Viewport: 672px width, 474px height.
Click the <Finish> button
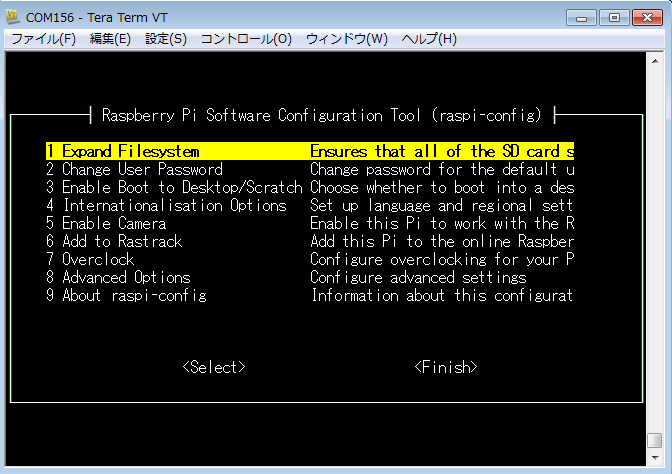pyautogui.click(x=446, y=367)
